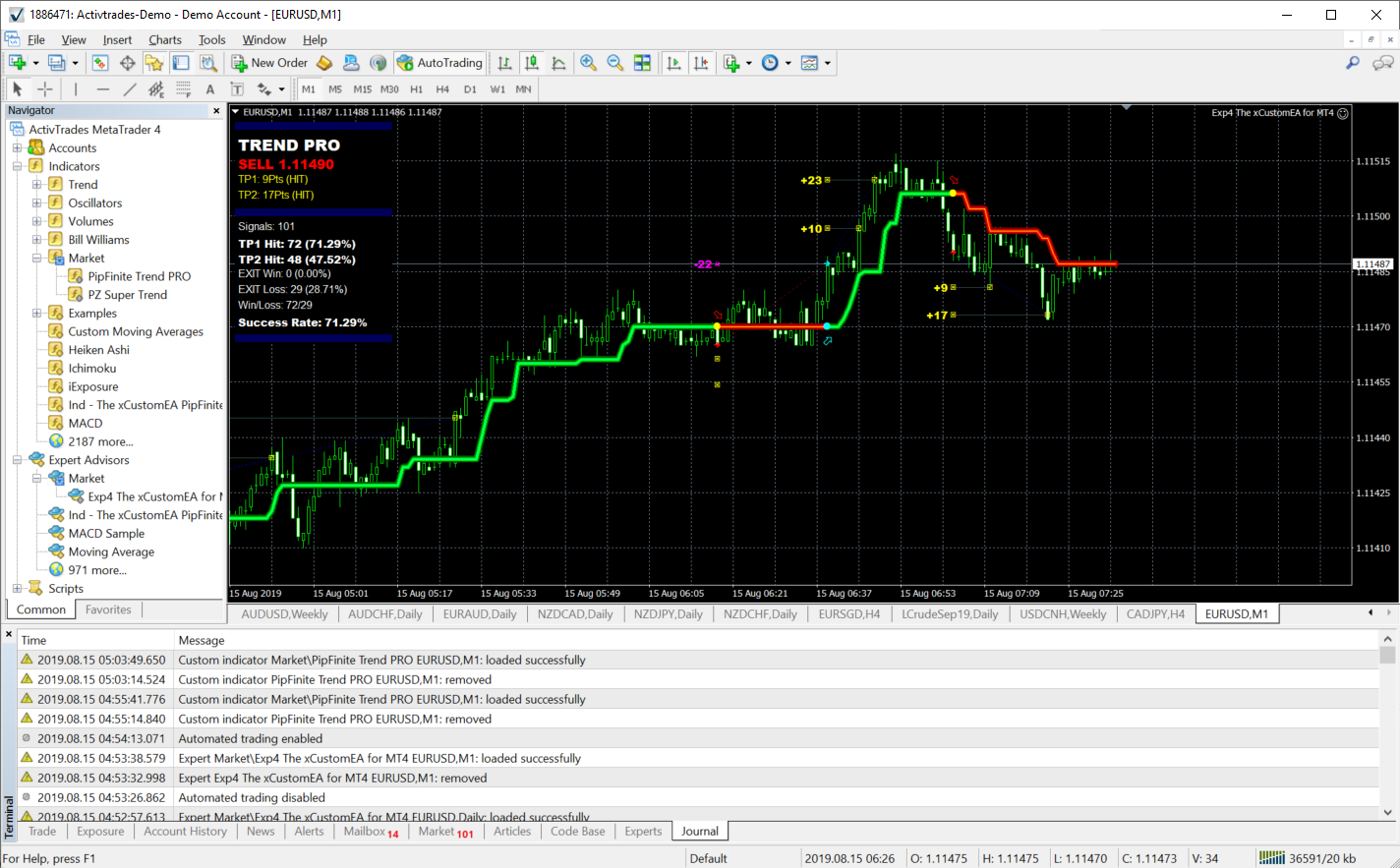Viewport: 1400px width, 868px height.
Task: Switch to H1 timeframe
Action: tap(417, 89)
